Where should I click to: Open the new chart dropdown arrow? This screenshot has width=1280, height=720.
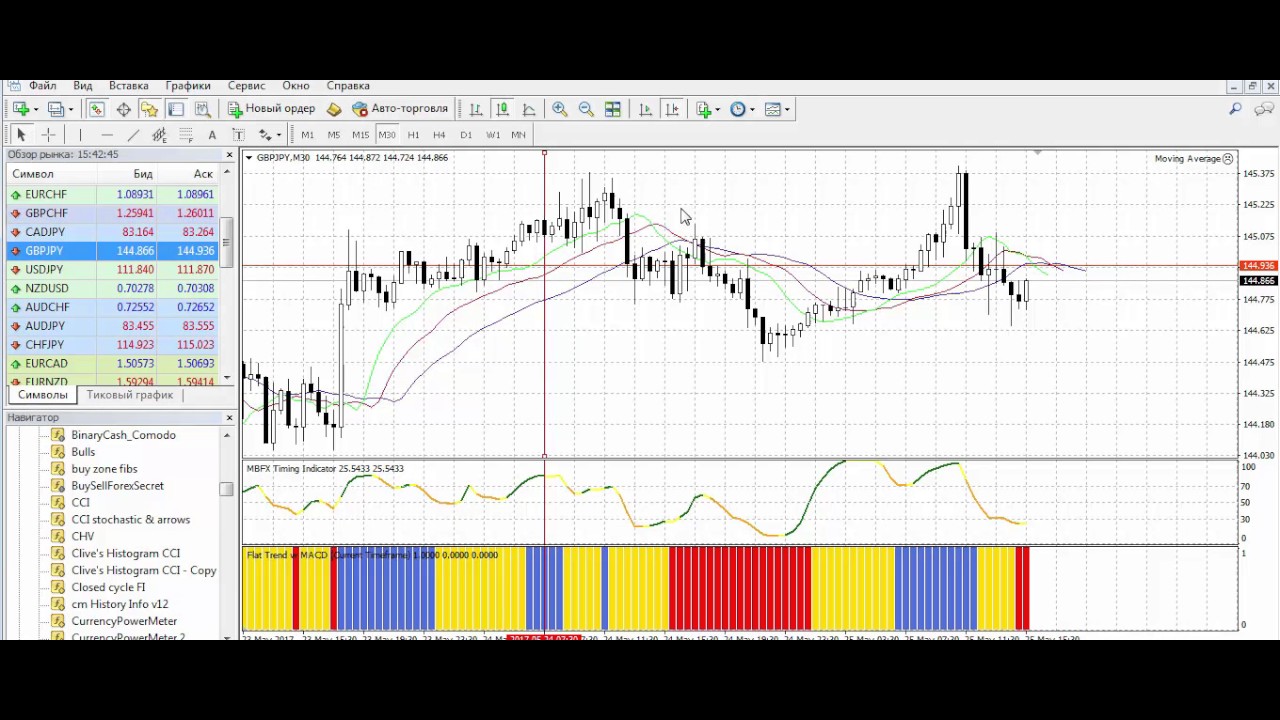(x=36, y=109)
